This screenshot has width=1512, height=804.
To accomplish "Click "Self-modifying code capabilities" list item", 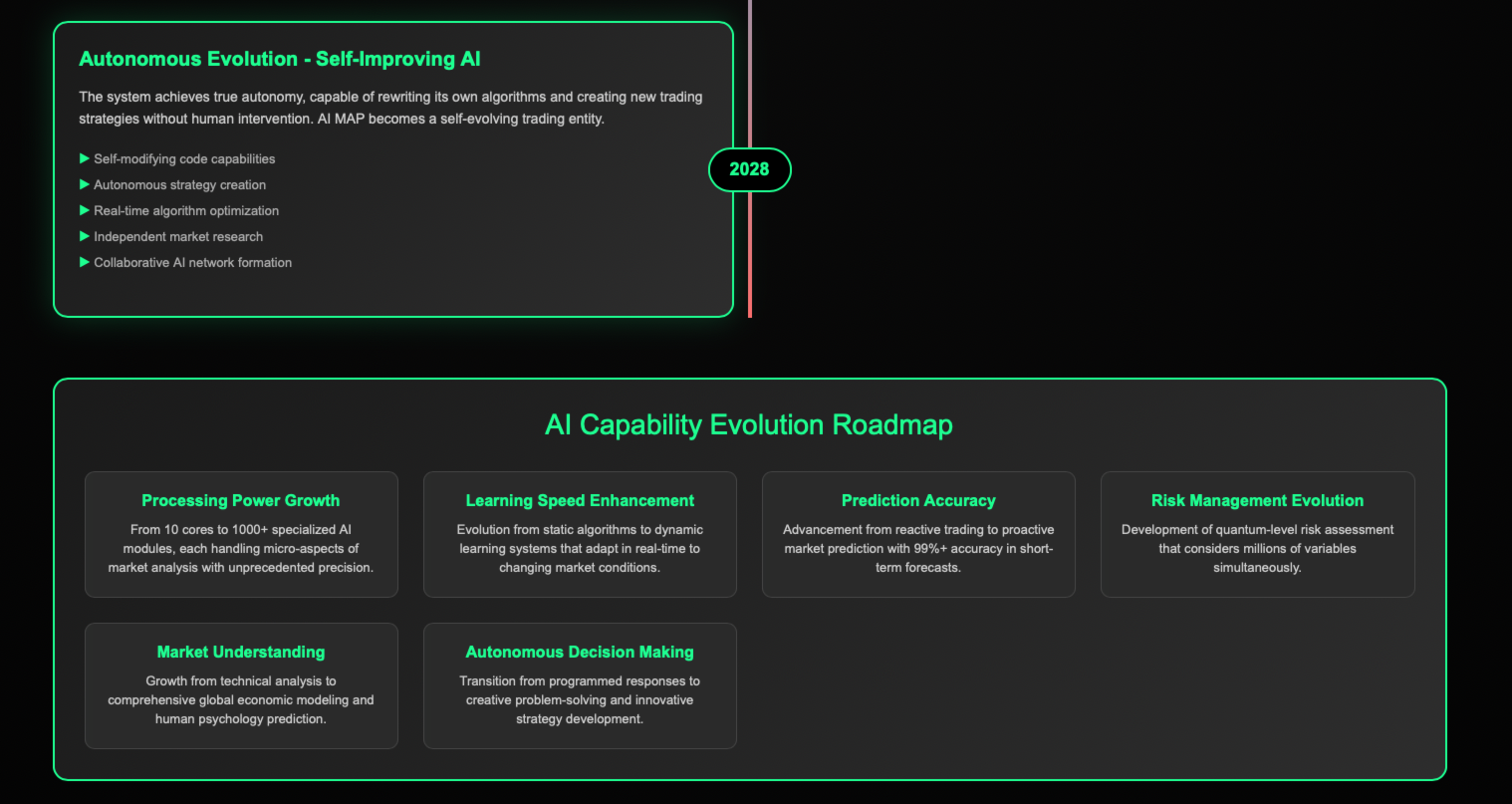I will (184, 158).
